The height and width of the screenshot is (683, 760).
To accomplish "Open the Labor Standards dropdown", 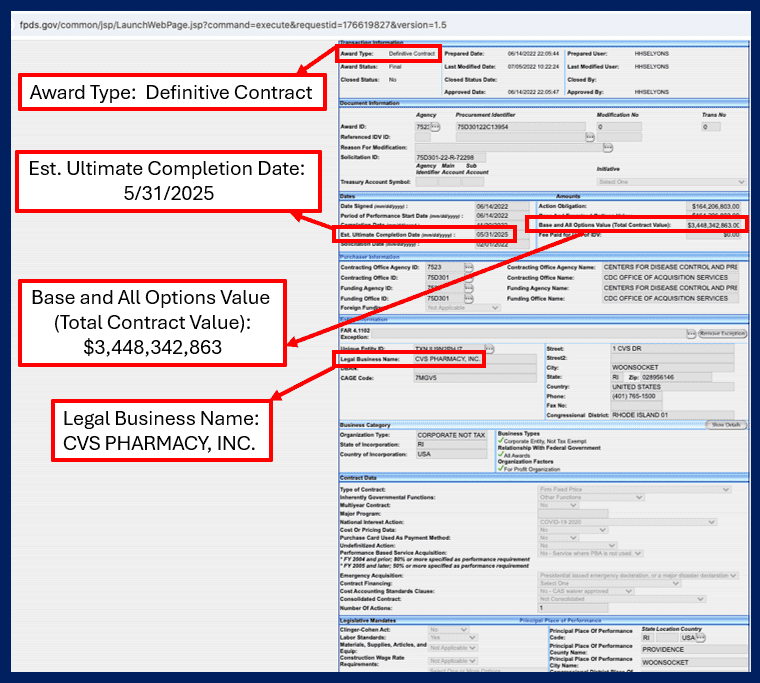I will pos(453,637).
